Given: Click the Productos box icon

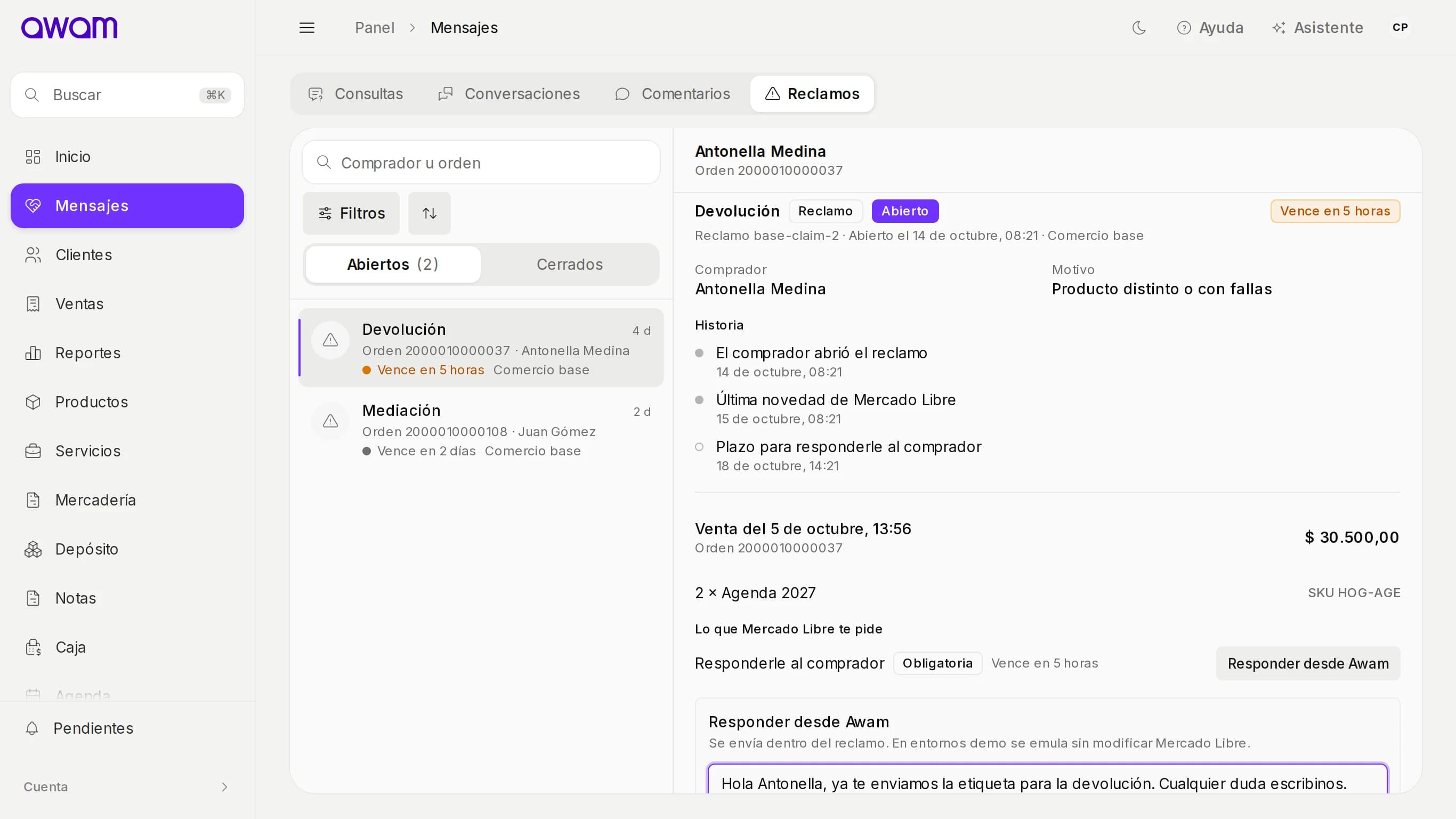Looking at the screenshot, I should 33,402.
